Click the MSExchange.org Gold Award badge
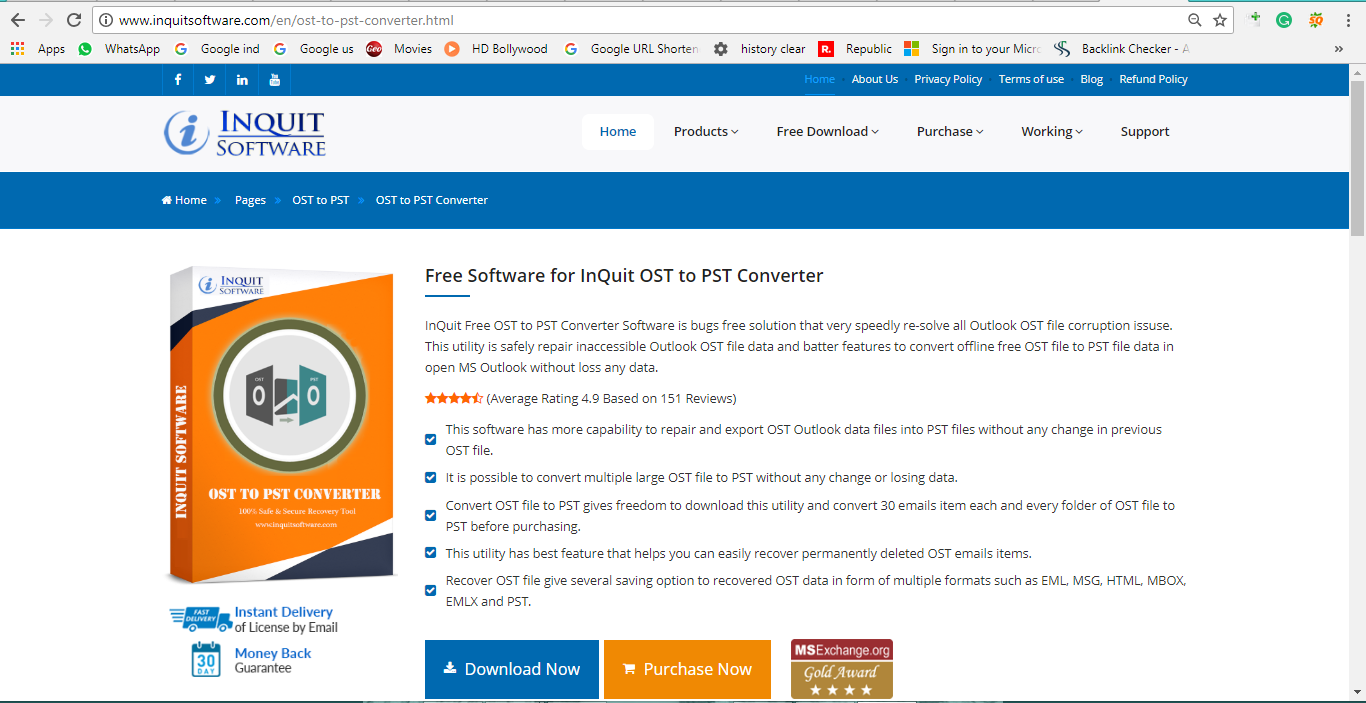 [841, 669]
